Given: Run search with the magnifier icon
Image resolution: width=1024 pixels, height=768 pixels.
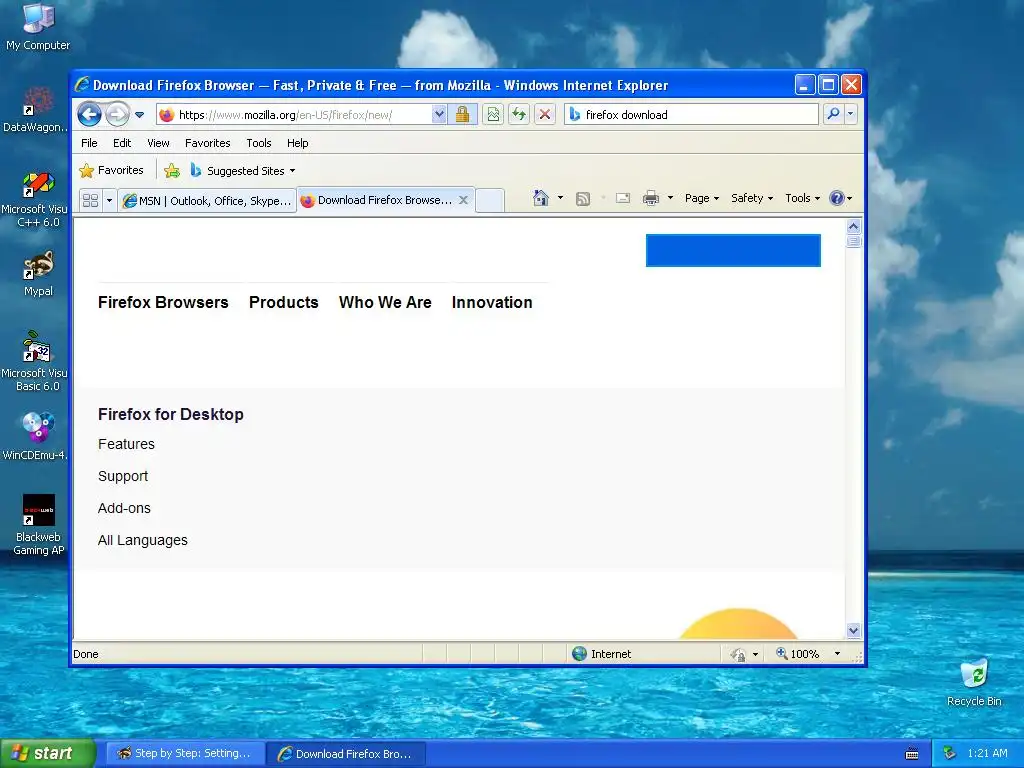Looking at the screenshot, I should tap(833, 114).
